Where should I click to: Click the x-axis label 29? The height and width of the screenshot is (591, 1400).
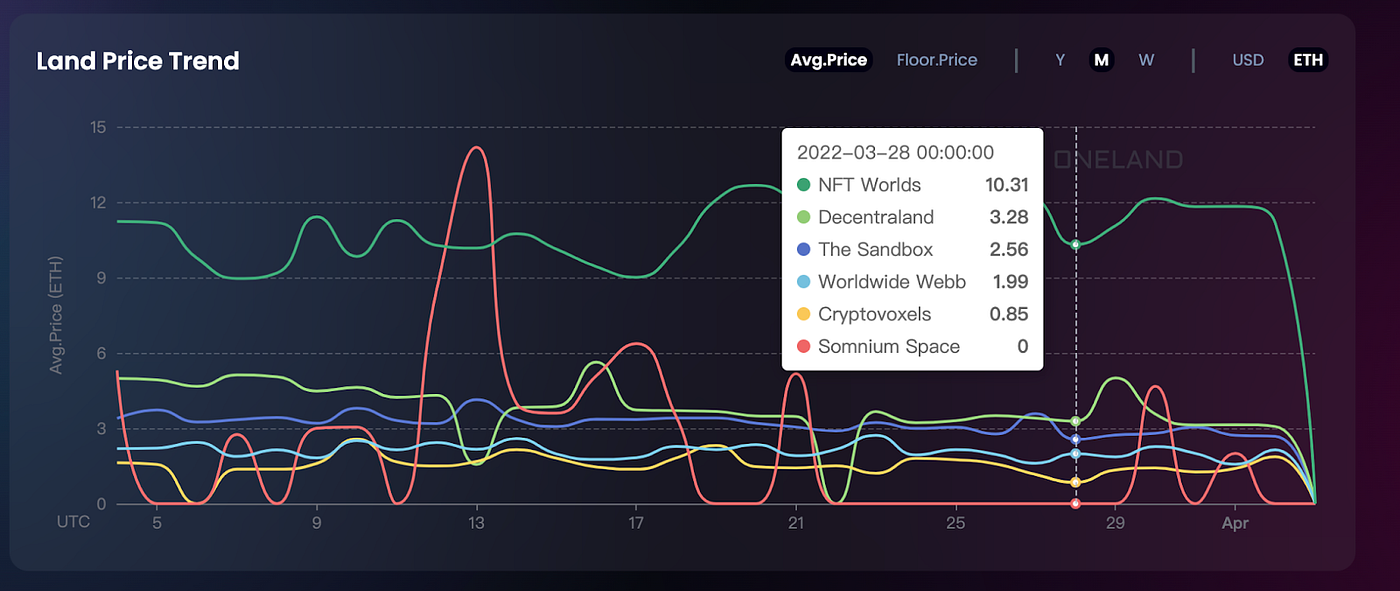[1115, 523]
